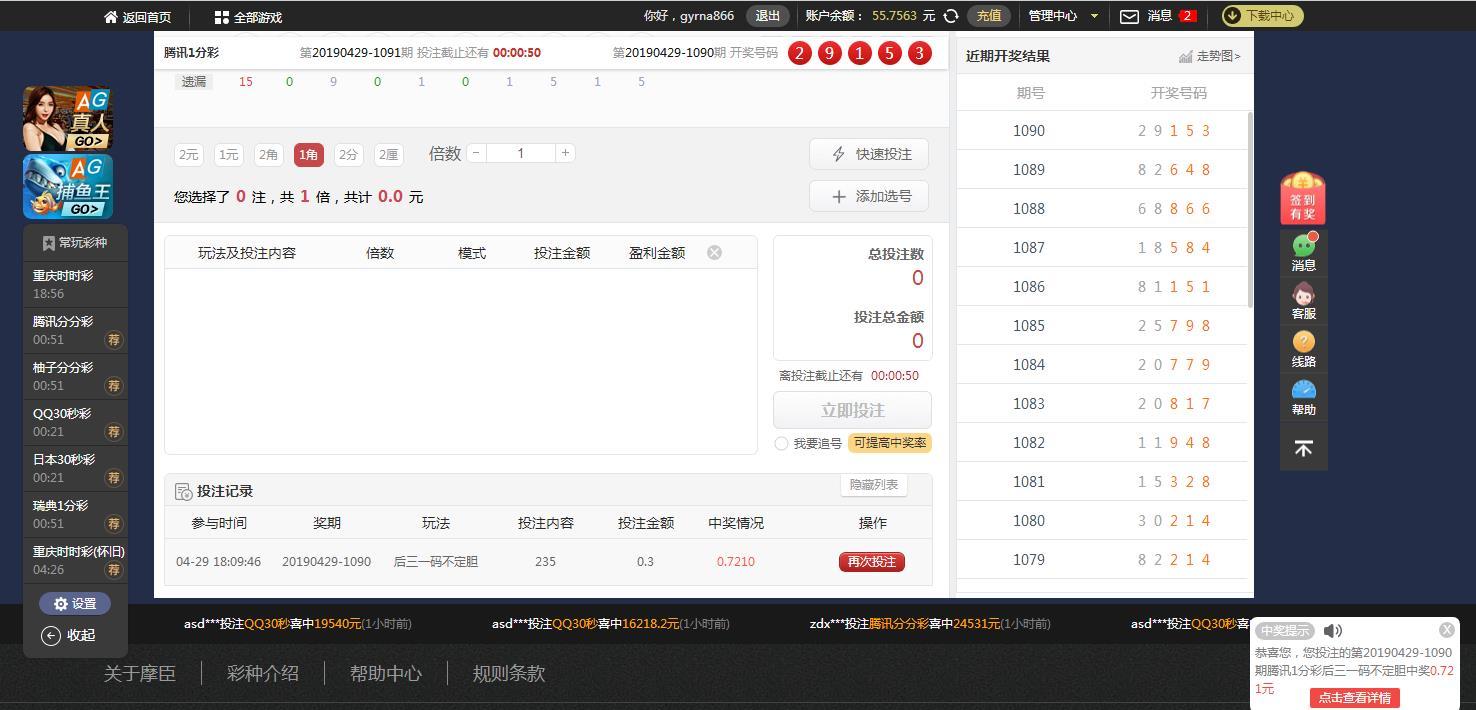
Task: Open 帮助 icon in right sidebar
Action: (x=1304, y=397)
